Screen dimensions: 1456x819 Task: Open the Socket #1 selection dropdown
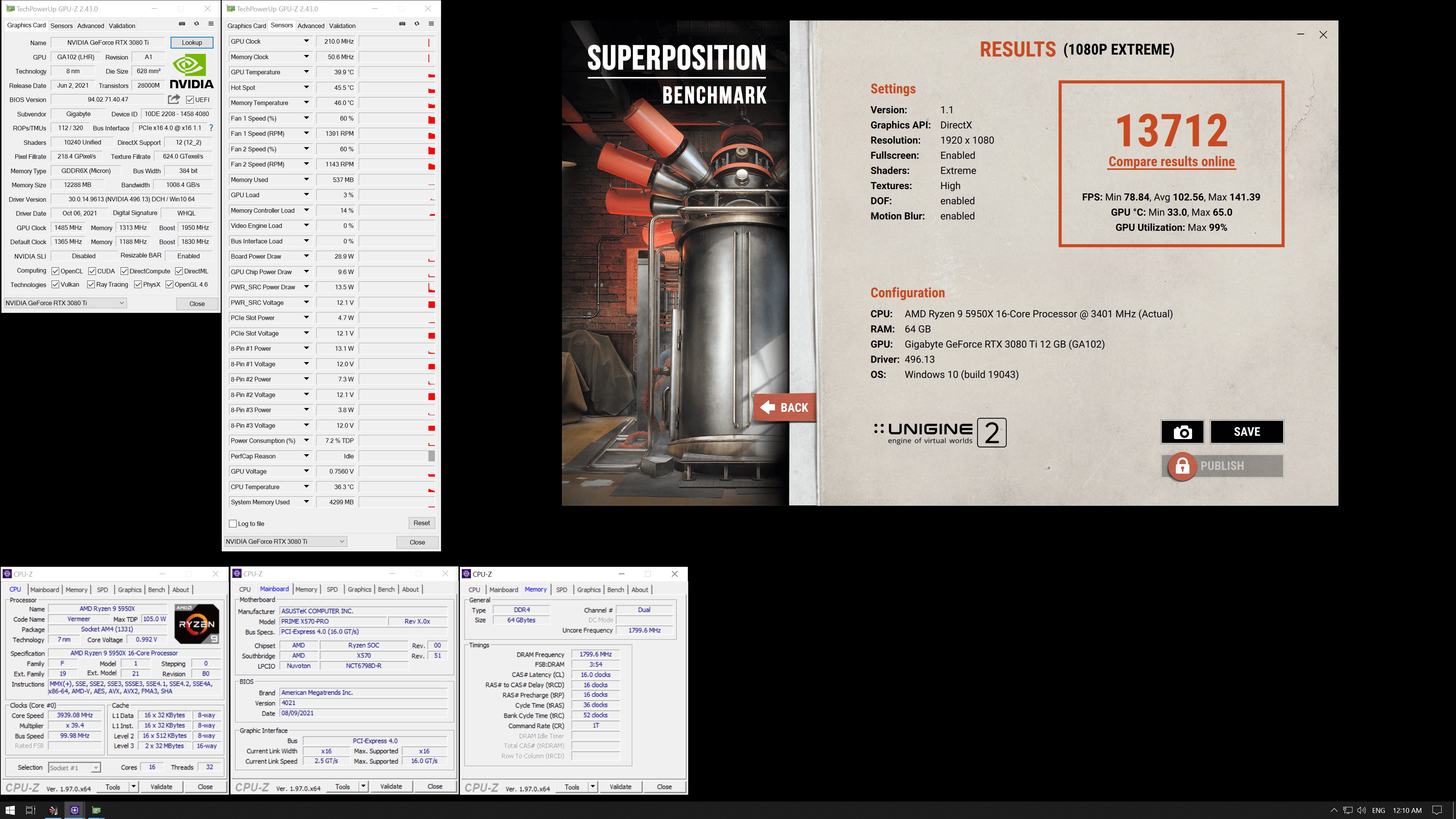point(75,767)
